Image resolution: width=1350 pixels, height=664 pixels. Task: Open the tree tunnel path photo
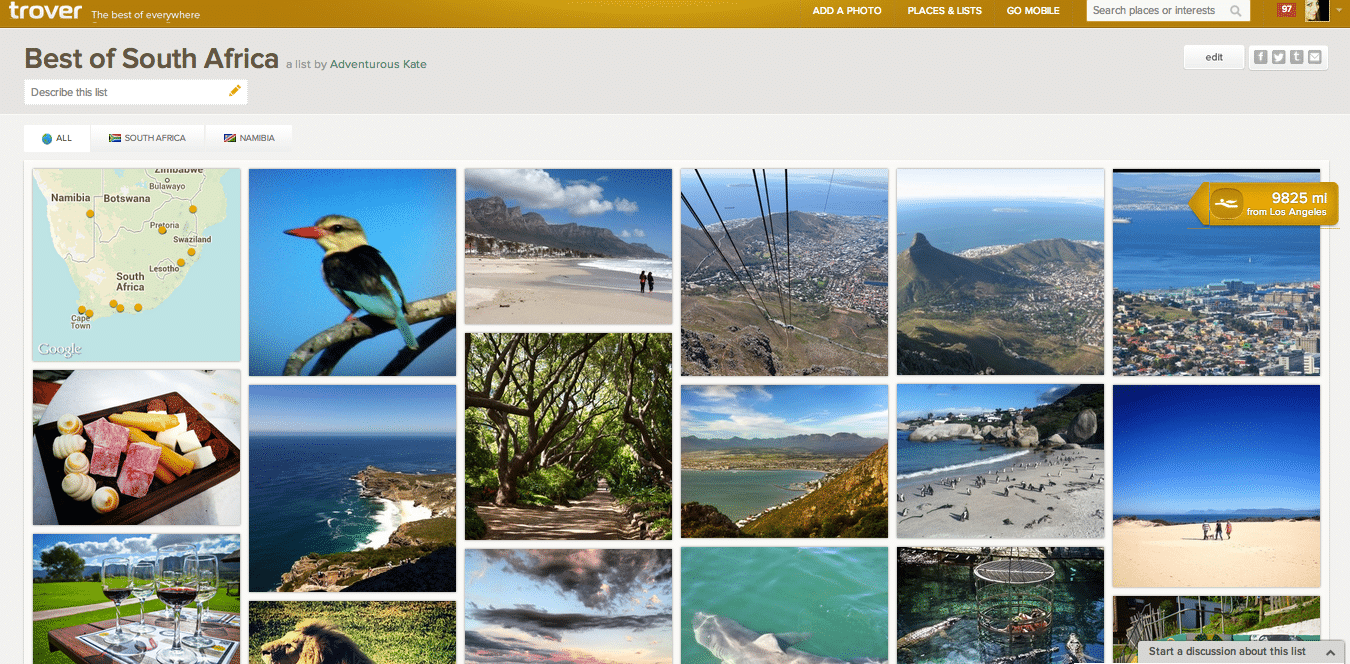tap(568, 436)
